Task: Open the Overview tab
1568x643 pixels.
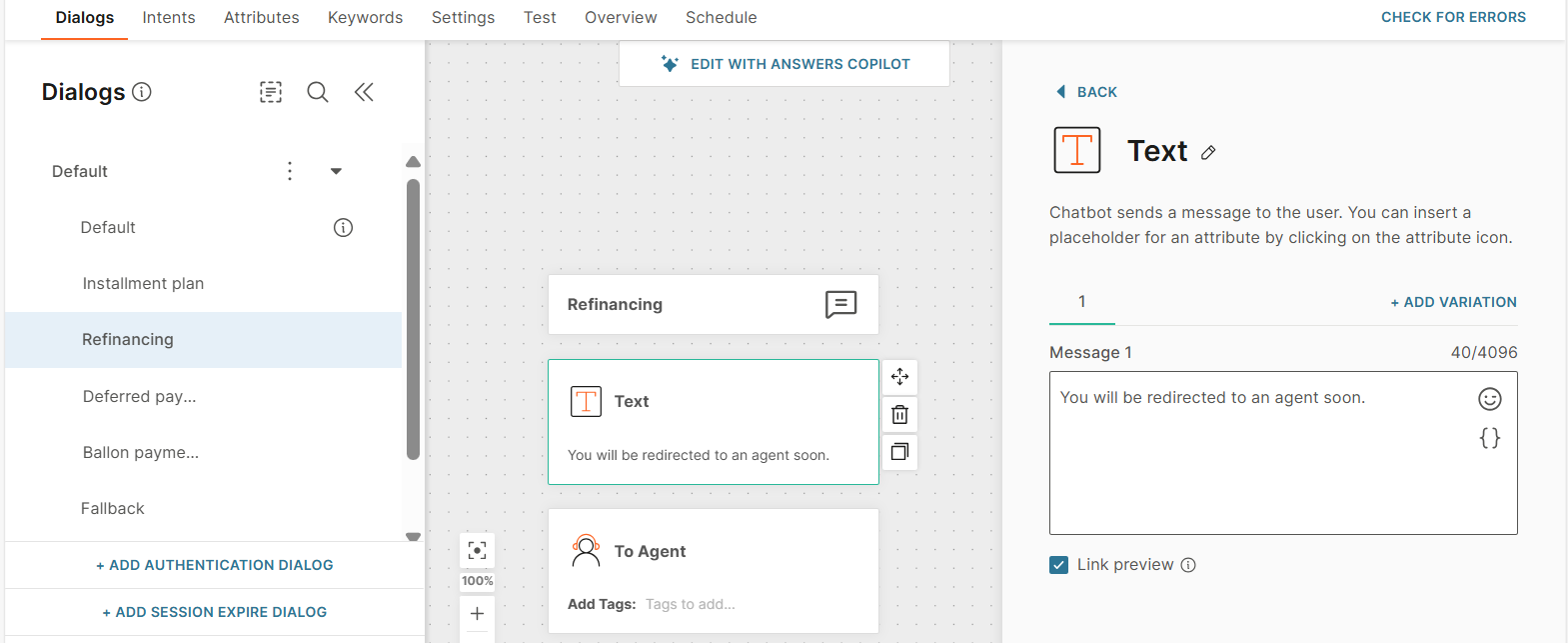Action: click(x=621, y=18)
